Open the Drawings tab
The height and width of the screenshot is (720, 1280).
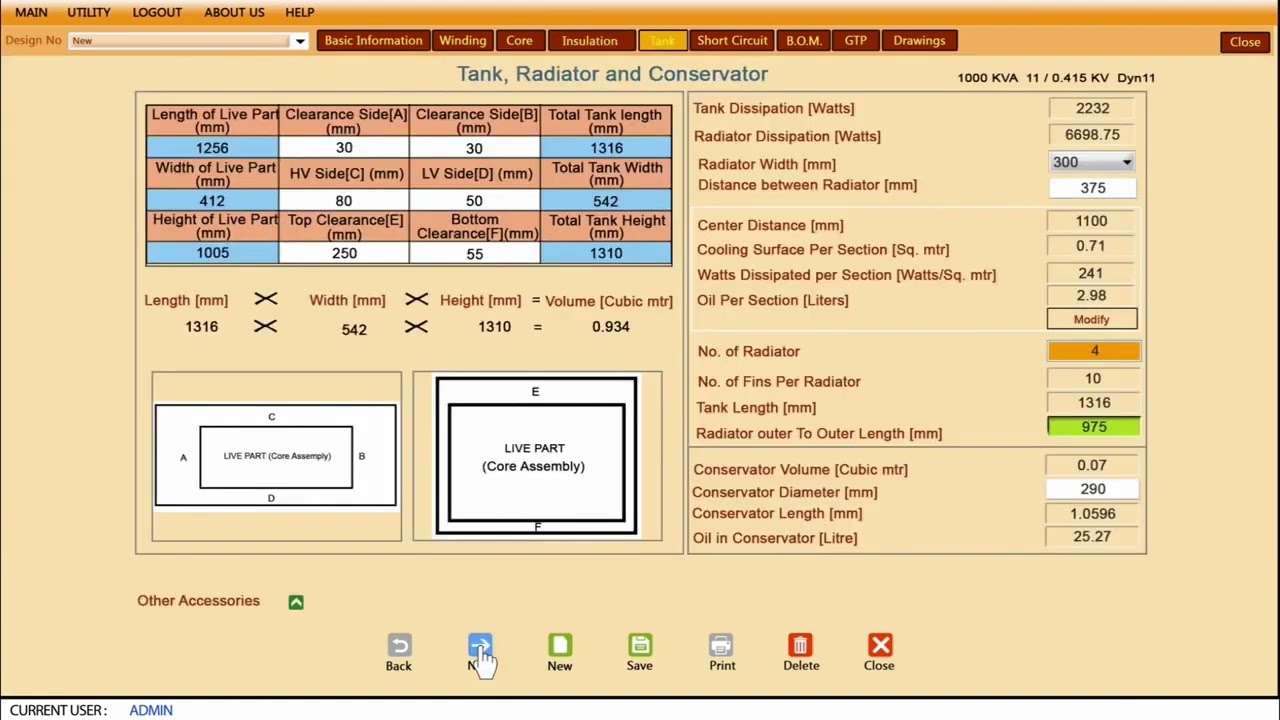[x=919, y=41]
